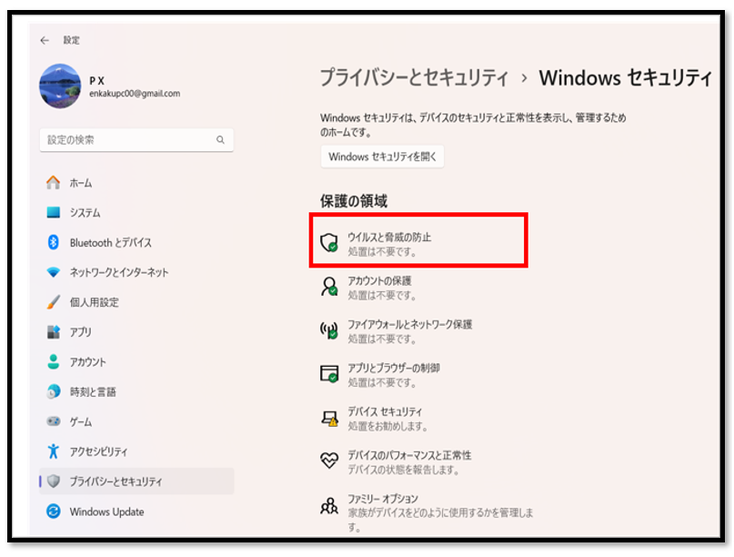Click the アクセシビリティ figure icon
The height and width of the screenshot is (557, 734).
tap(53, 451)
